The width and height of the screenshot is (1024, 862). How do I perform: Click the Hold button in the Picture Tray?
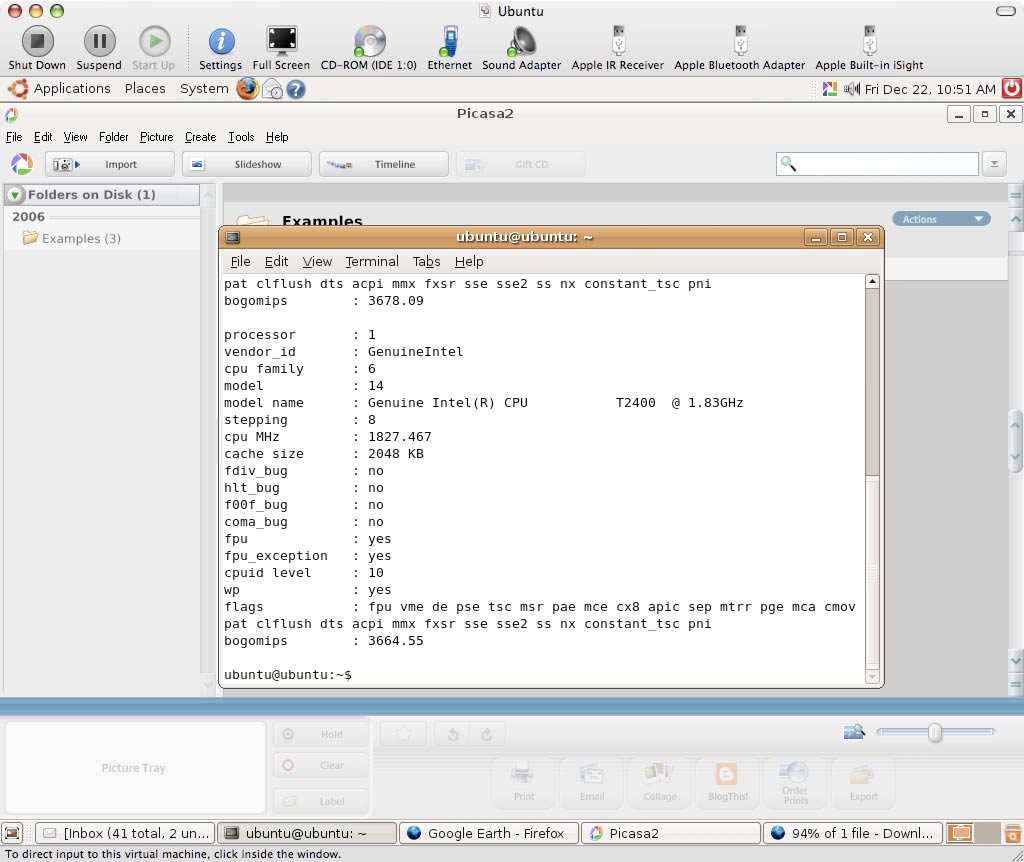[321, 734]
